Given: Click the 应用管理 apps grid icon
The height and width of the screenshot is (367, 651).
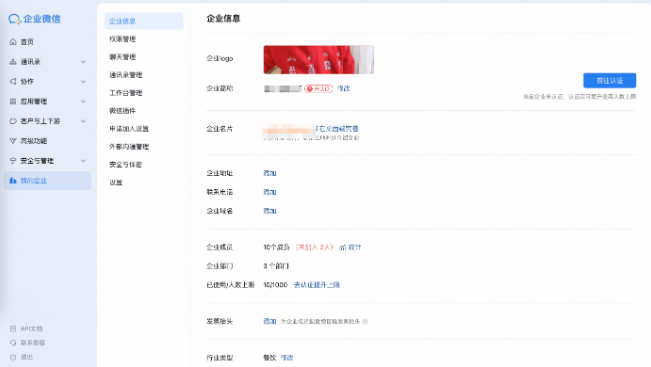Looking at the screenshot, I should coord(13,101).
